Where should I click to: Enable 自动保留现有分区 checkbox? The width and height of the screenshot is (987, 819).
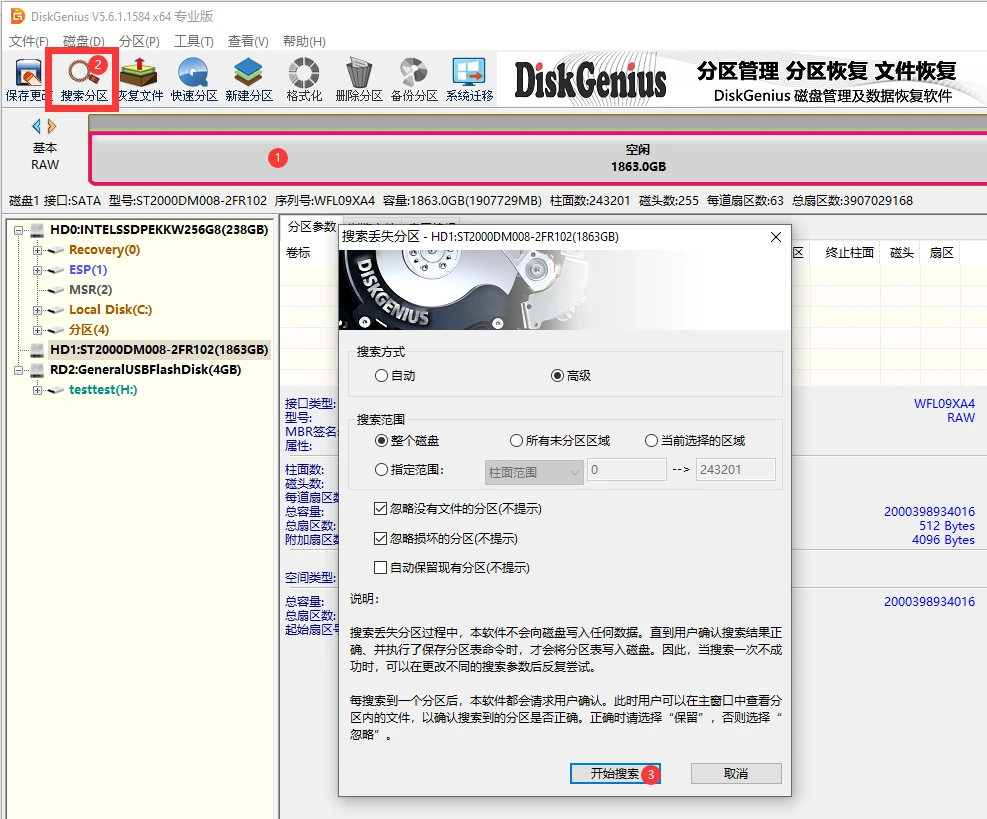[x=451, y=568]
